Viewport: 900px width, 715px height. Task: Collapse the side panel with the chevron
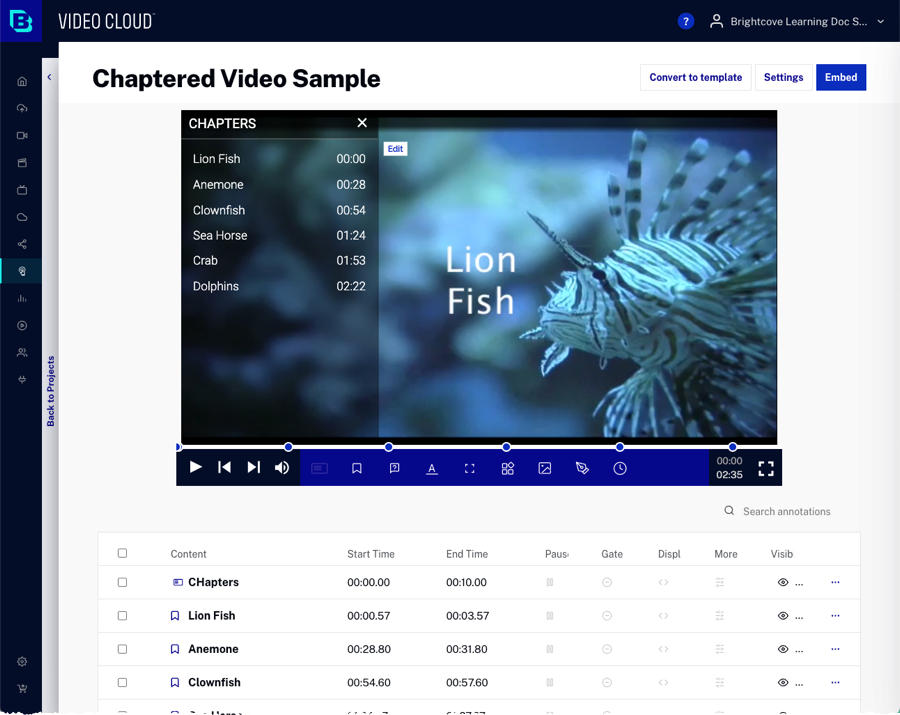50,77
